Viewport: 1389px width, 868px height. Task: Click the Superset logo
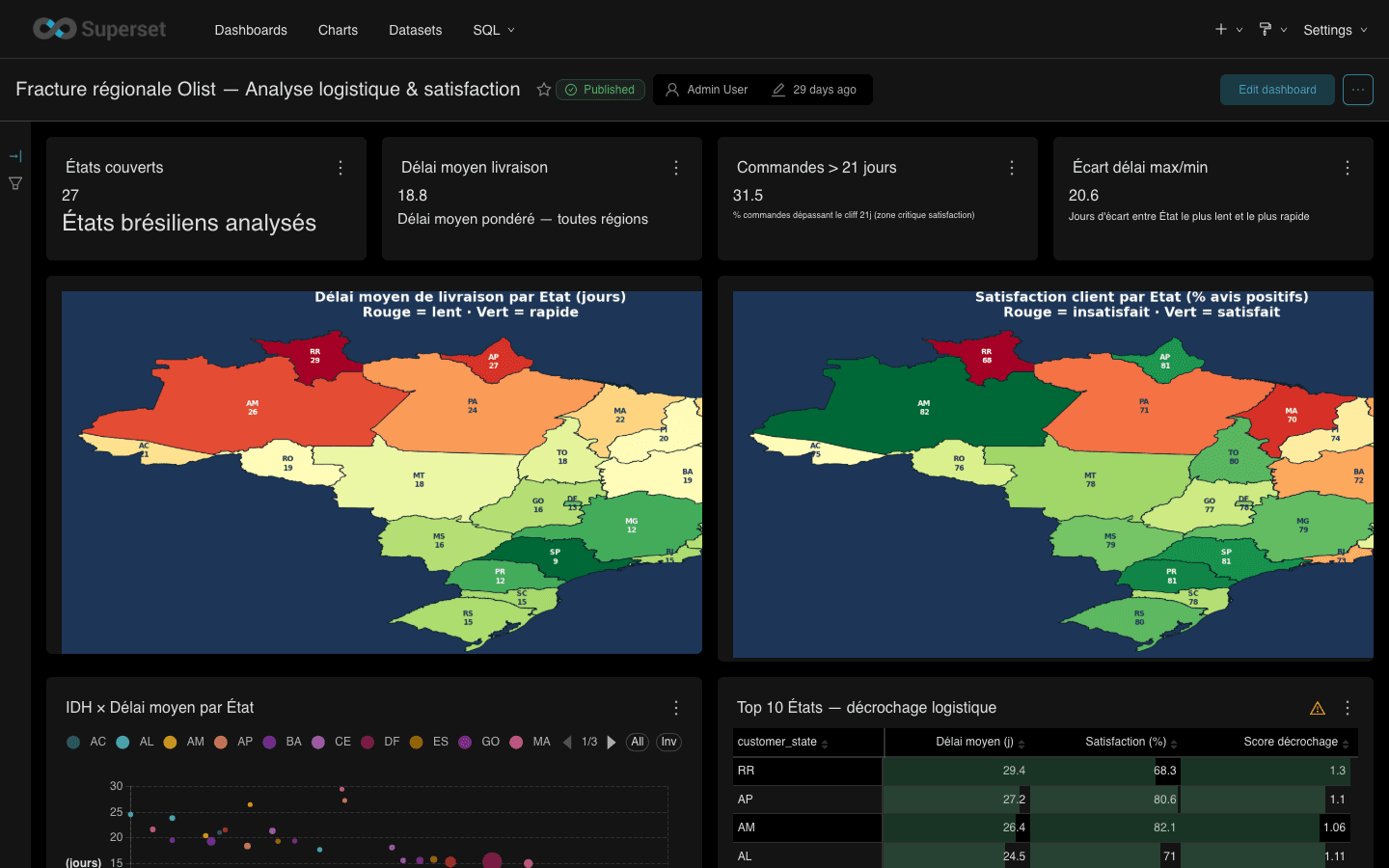click(x=99, y=29)
